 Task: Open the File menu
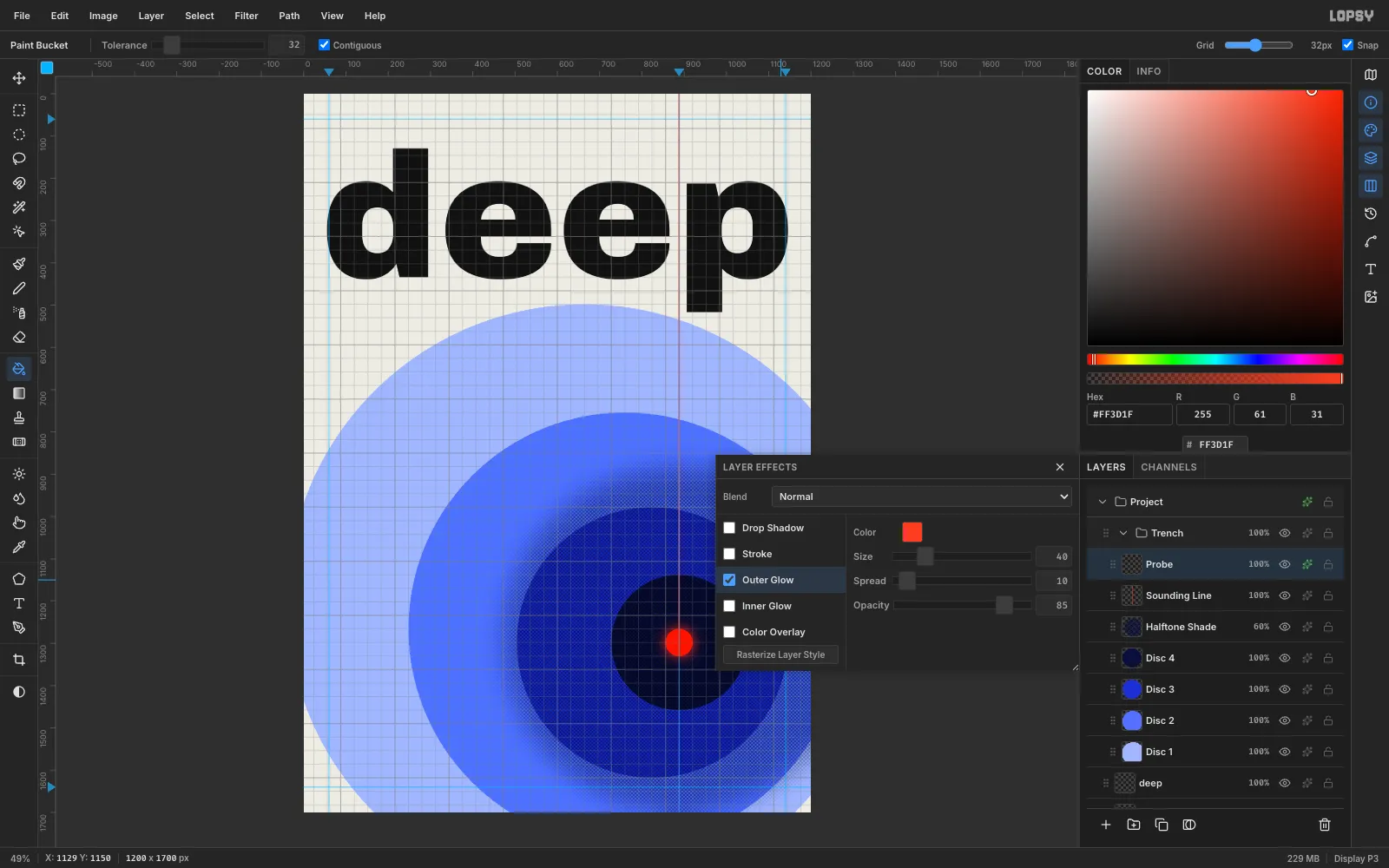pyautogui.click(x=22, y=16)
